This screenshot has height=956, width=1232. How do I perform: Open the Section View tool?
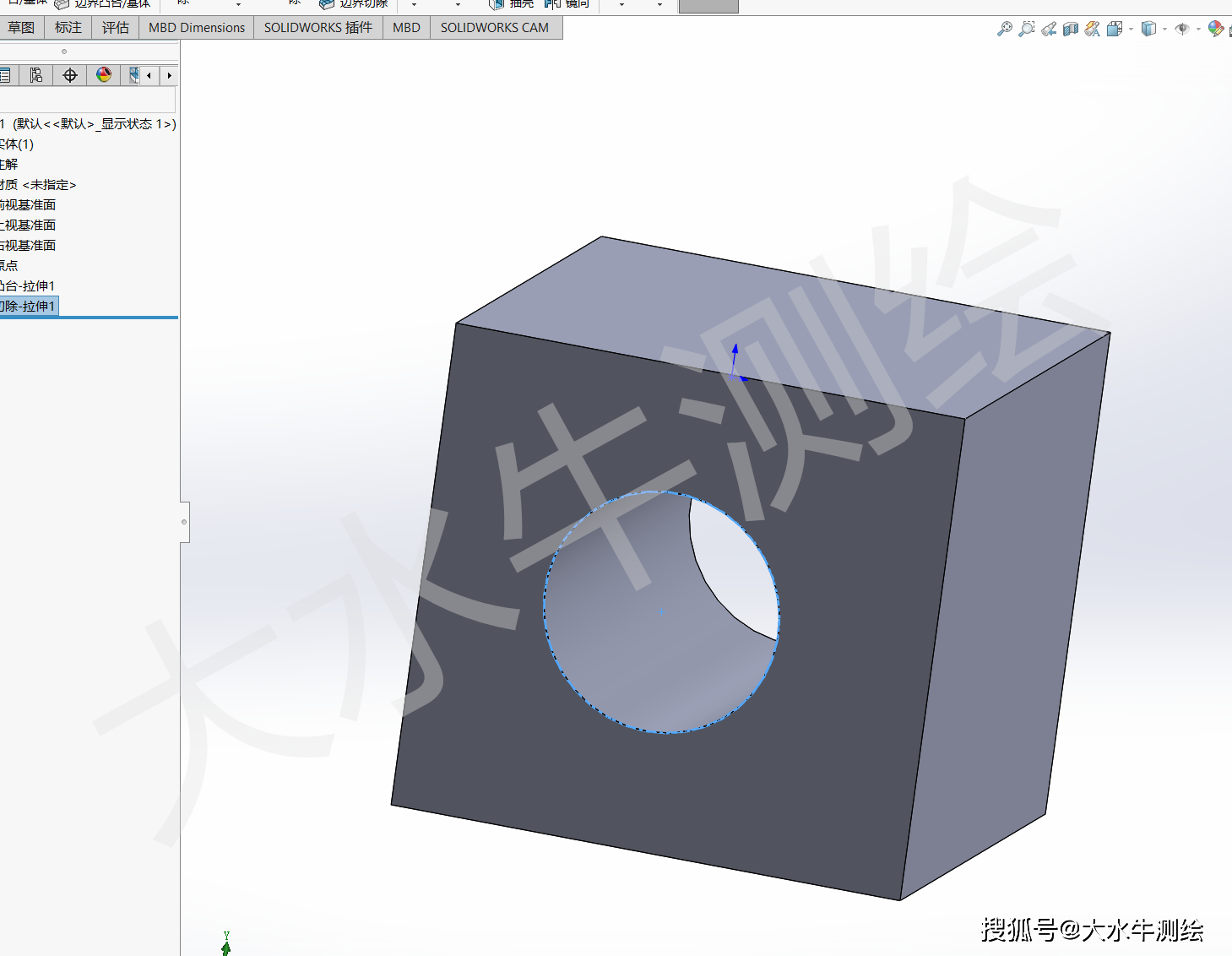(1071, 29)
